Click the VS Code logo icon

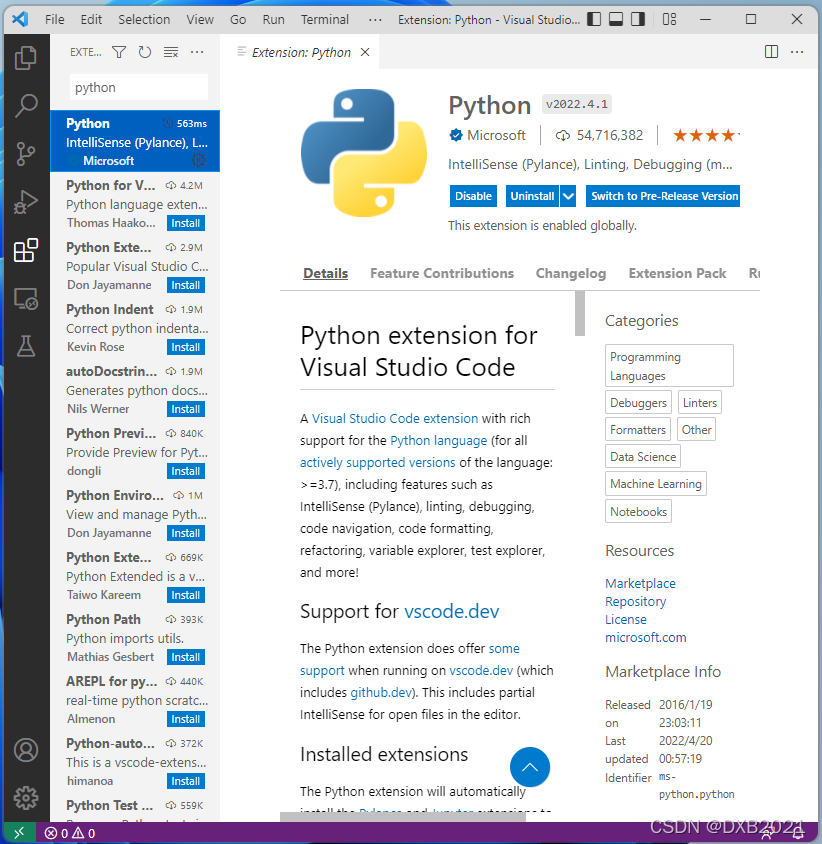[20, 19]
